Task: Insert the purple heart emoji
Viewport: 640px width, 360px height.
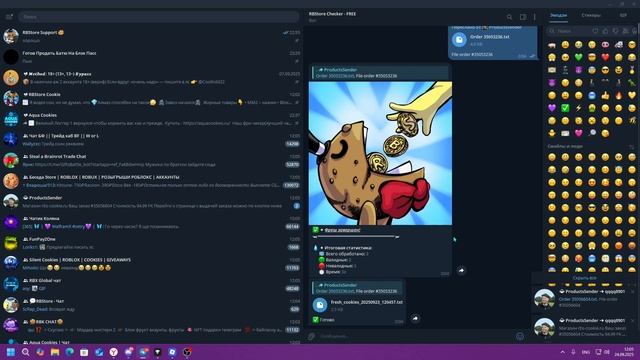Action: [x=552, y=108]
